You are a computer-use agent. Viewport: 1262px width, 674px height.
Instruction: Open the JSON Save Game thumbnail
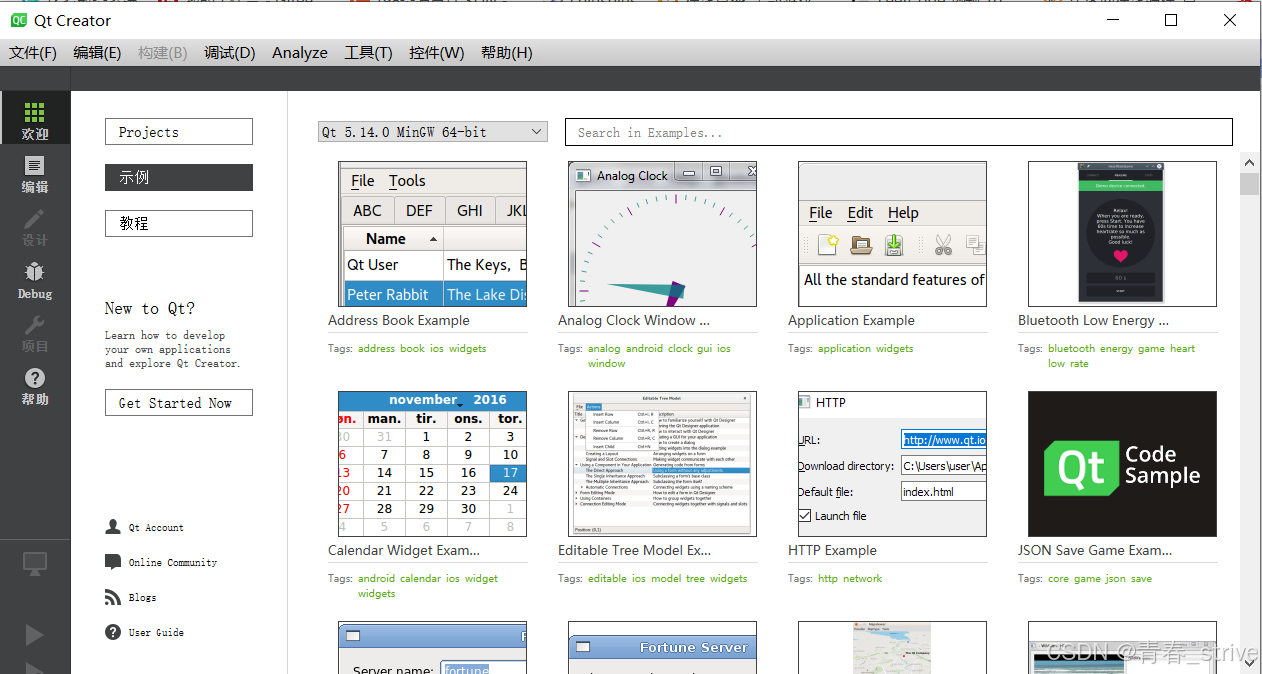tap(1122, 464)
